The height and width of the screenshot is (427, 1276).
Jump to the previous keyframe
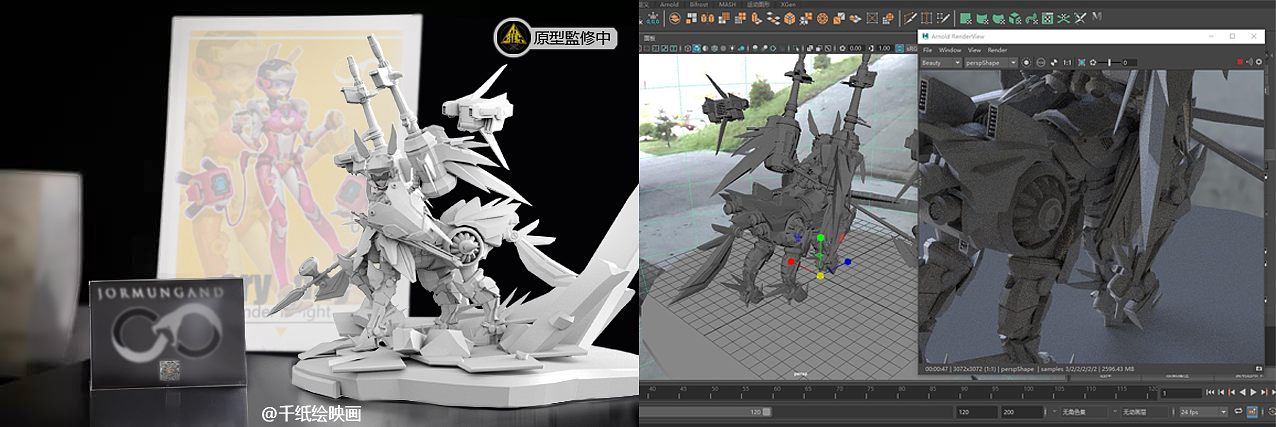pyautogui.click(x=1232, y=392)
